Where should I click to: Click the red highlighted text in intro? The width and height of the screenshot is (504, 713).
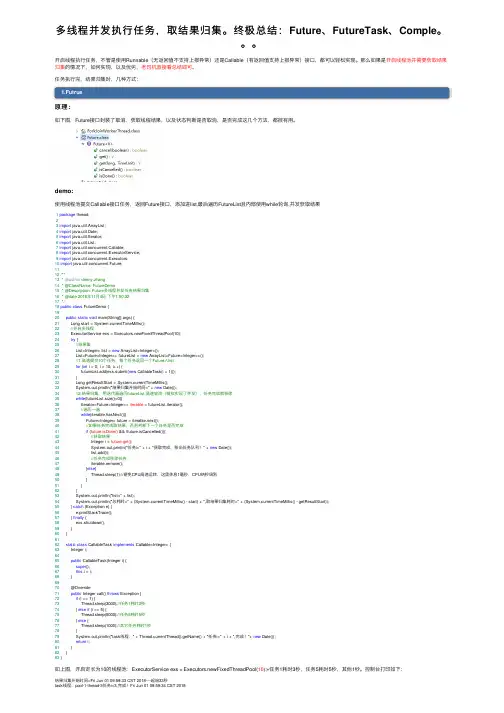417,60
